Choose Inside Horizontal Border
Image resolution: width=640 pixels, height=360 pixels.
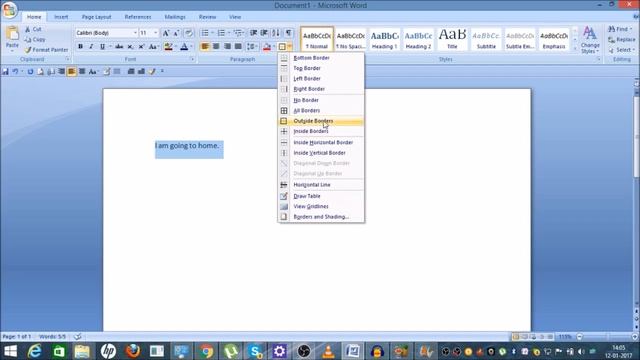click(321, 142)
